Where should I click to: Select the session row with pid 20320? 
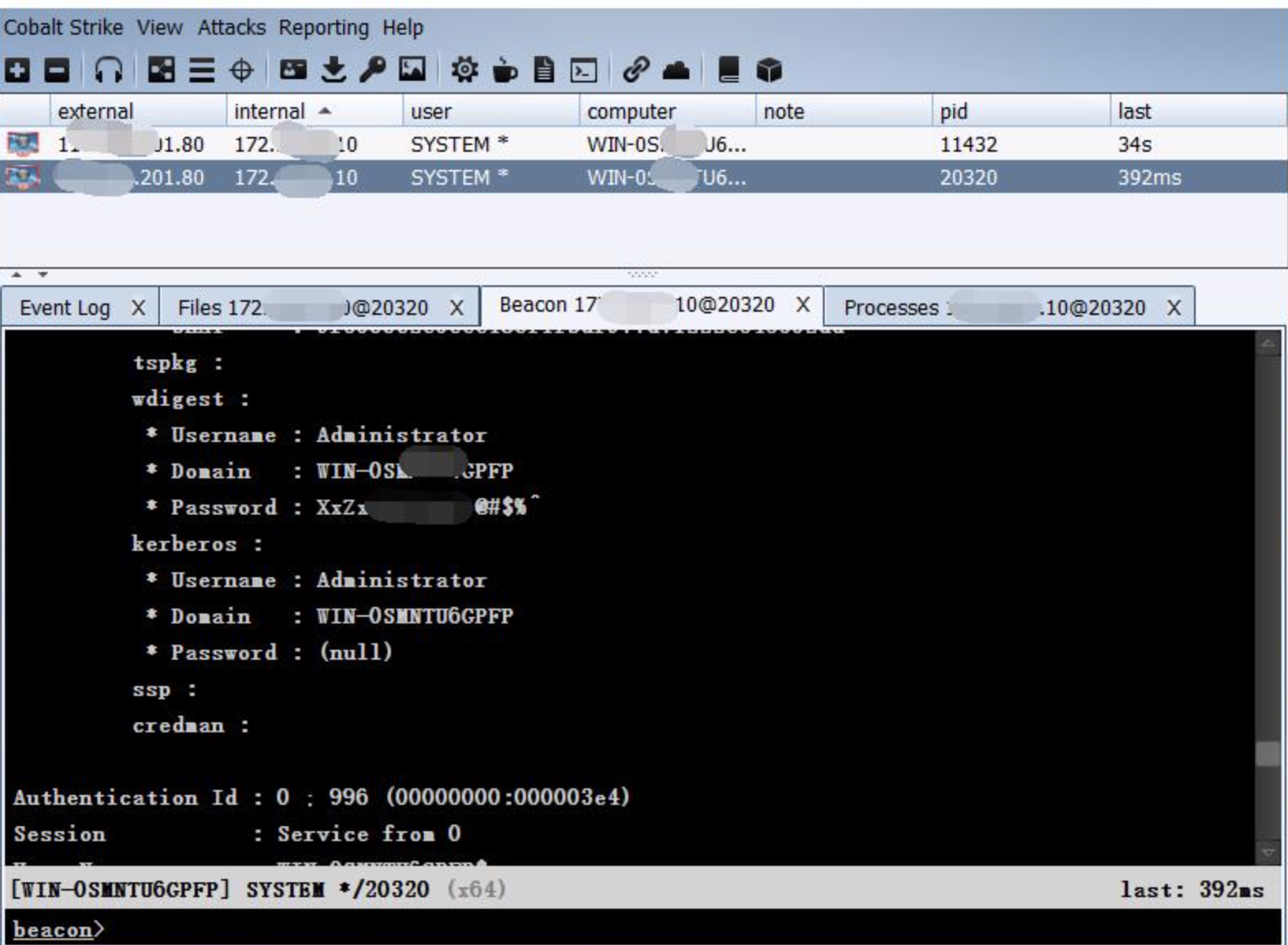coord(643,177)
